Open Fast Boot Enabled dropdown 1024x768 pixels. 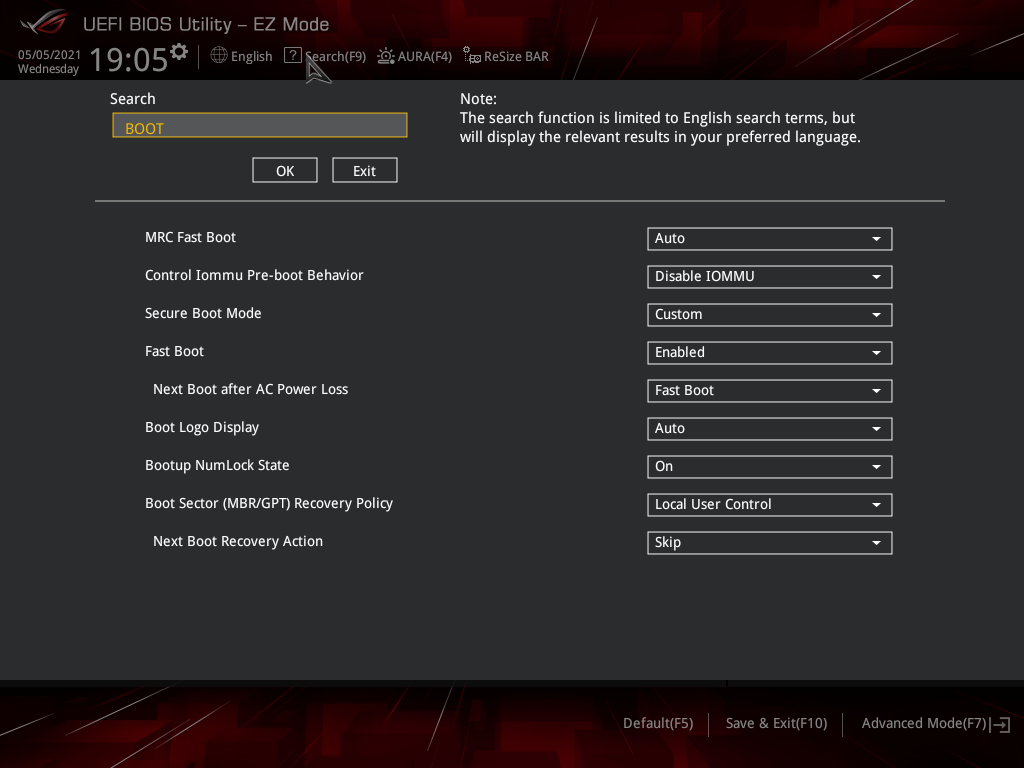[x=769, y=353]
